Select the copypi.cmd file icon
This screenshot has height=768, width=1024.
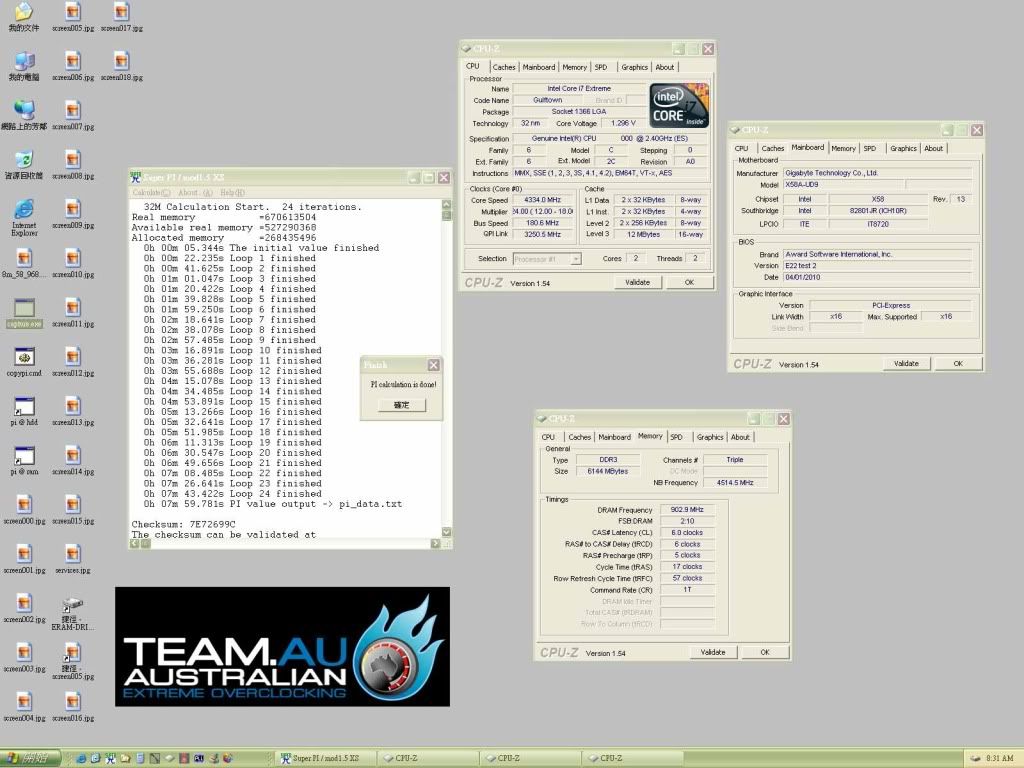tap(24, 362)
